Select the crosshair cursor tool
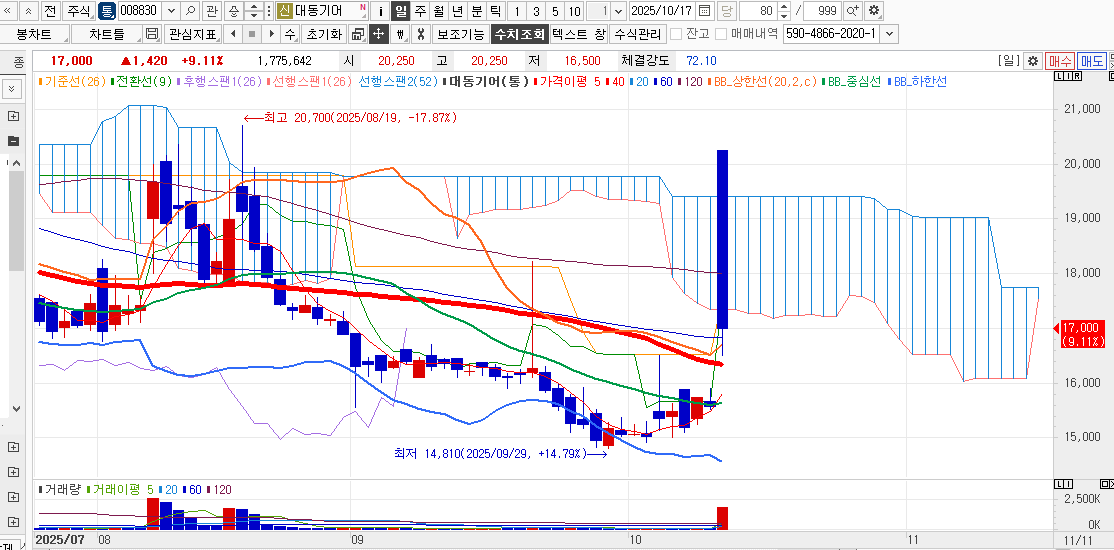The image size is (1114, 550). pos(379,34)
